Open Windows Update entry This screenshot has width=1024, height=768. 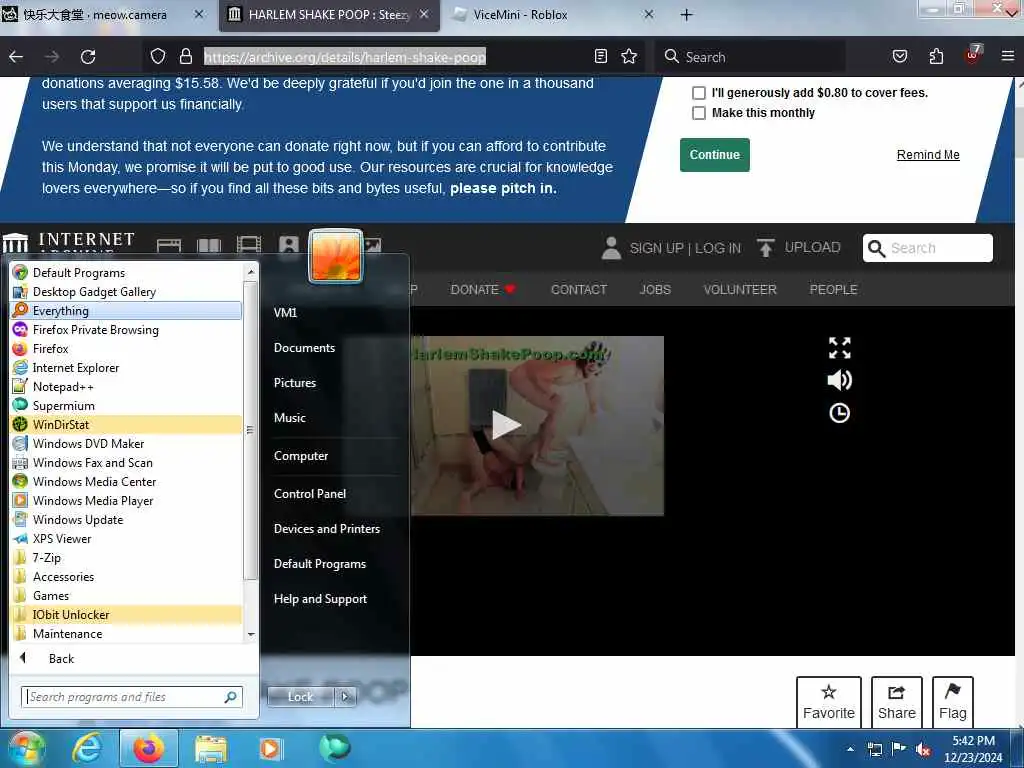tap(126, 520)
